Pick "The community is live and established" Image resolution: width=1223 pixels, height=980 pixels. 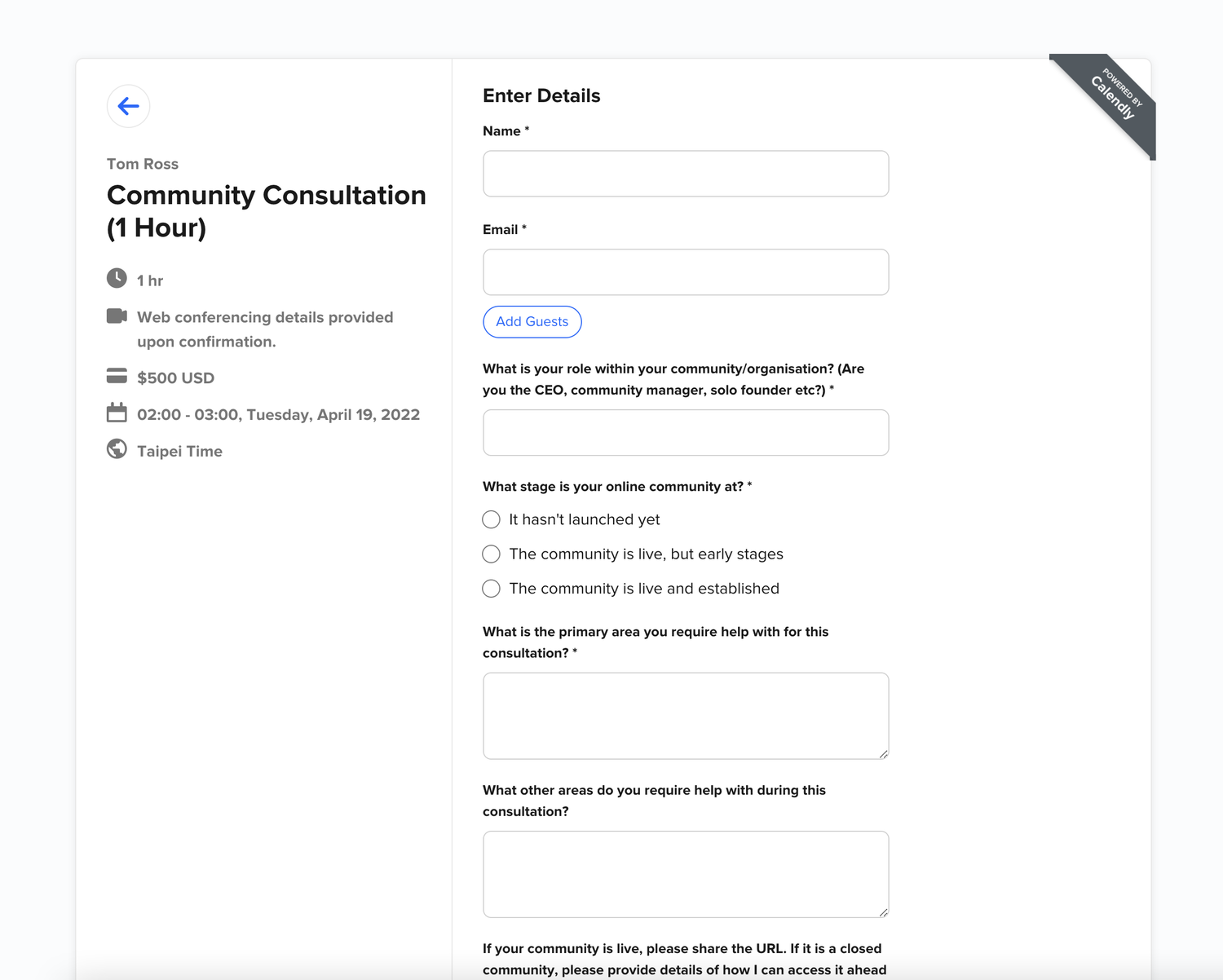click(491, 589)
